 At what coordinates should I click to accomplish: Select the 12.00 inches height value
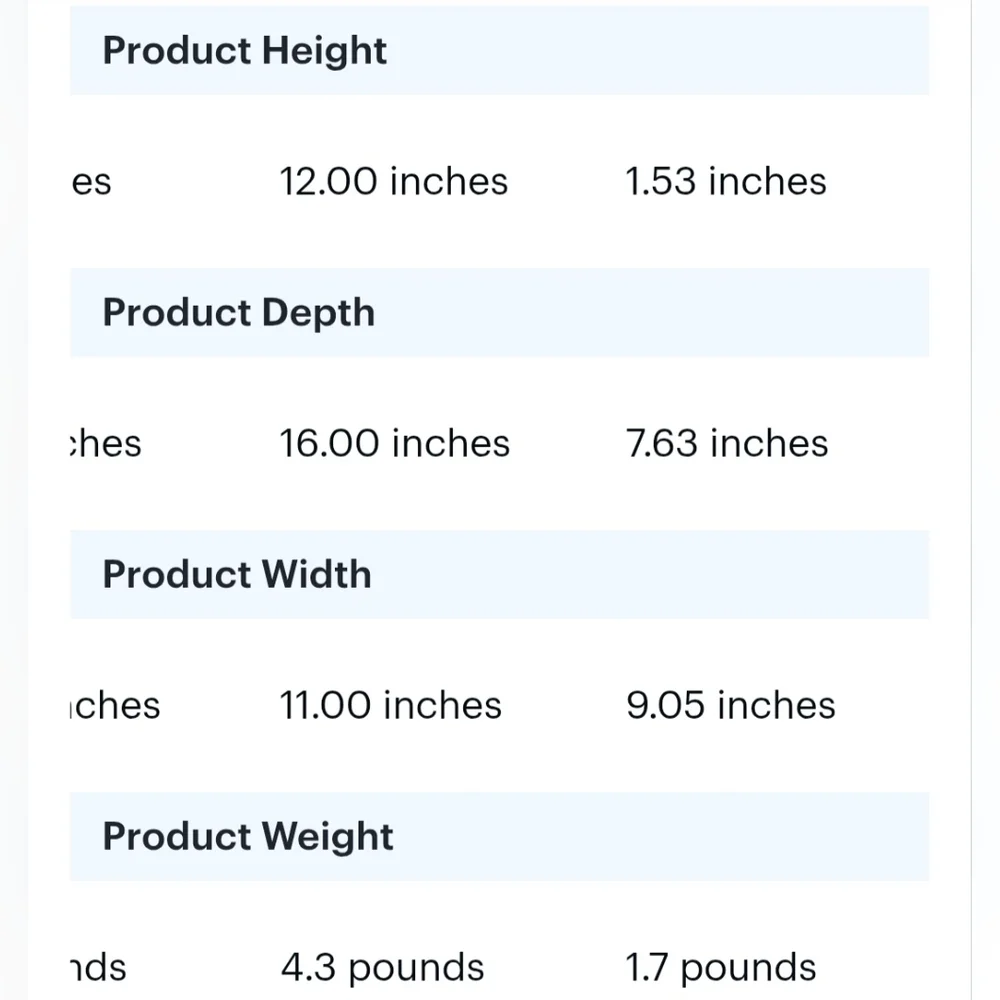tap(393, 181)
